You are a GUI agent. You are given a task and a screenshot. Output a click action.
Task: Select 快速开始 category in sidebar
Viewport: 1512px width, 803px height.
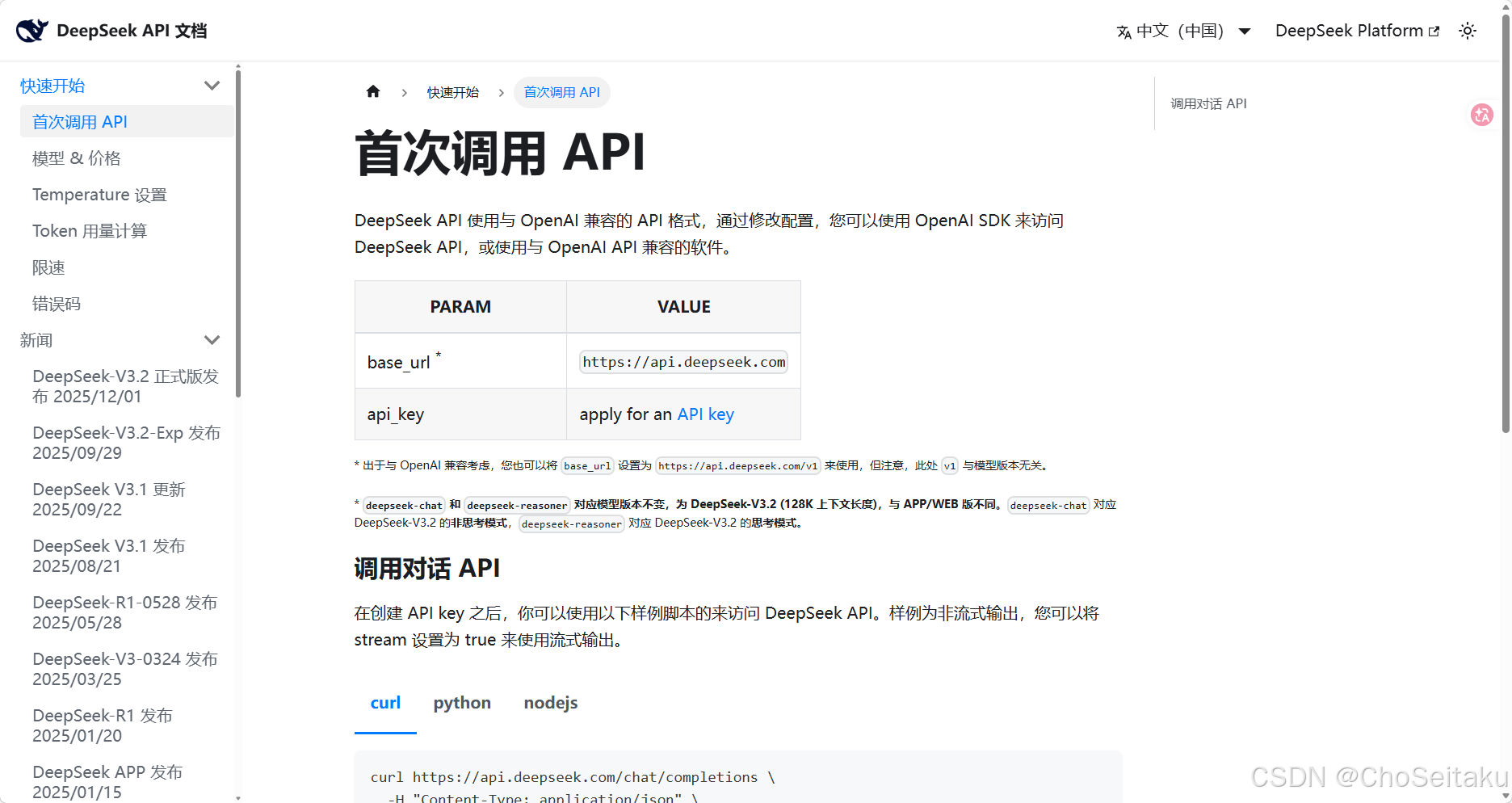click(52, 86)
